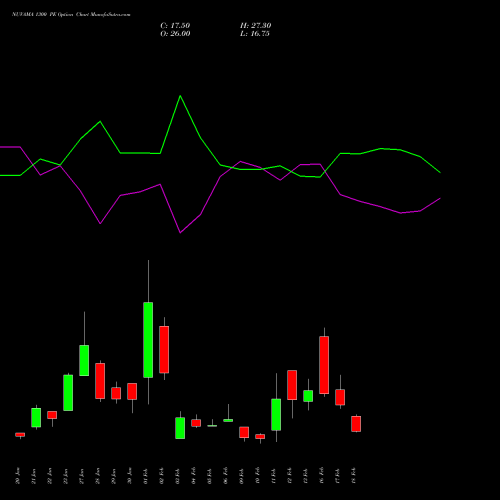Viewport: 500px width, 500px height.
Task: Click the green candle for 11 Feb
Action: (276, 414)
